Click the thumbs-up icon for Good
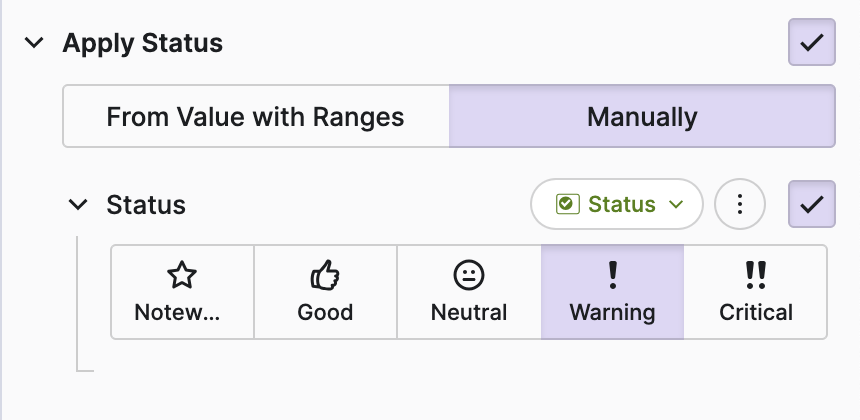Viewport: 860px width, 420px height. click(325, 274)
